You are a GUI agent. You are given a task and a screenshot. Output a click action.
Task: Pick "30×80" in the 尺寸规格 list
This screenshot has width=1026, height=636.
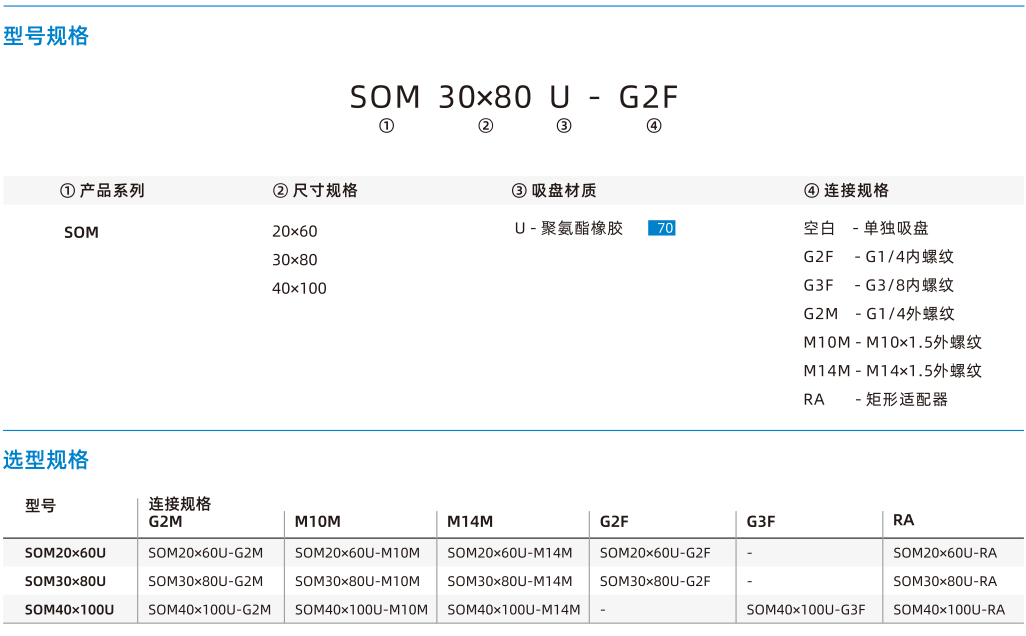tap(294, 260)
